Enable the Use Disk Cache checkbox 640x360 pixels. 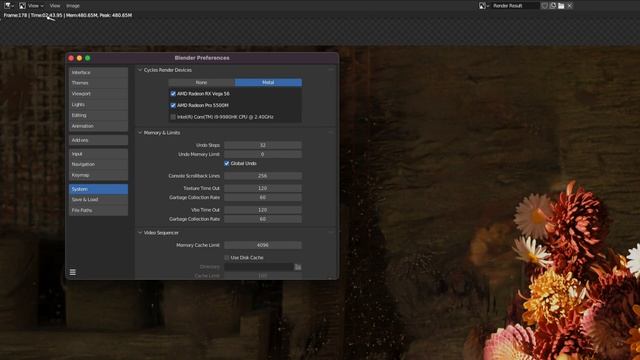(x=227, y=258)
